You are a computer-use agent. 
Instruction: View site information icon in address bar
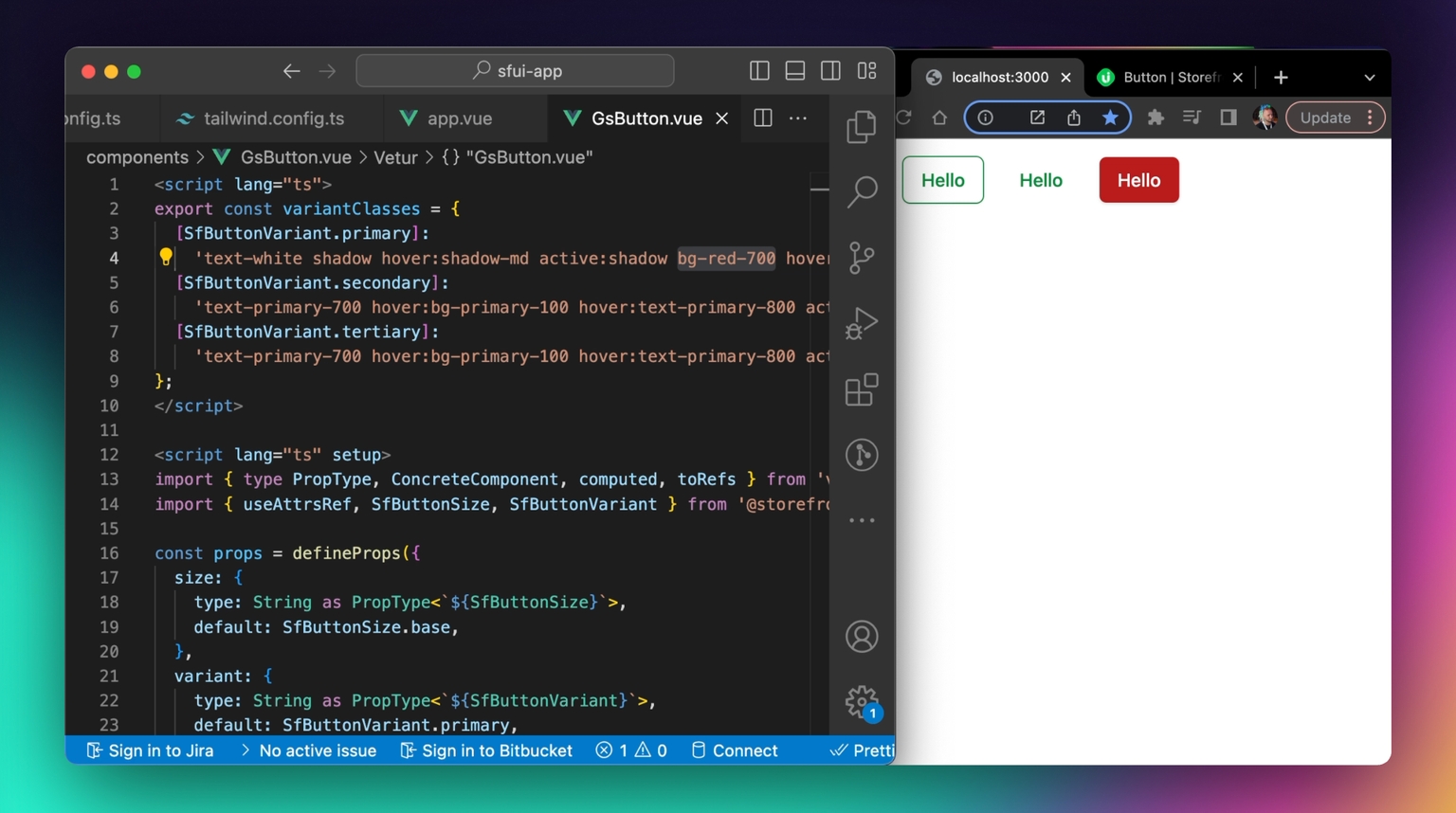(x=986, y=117)
